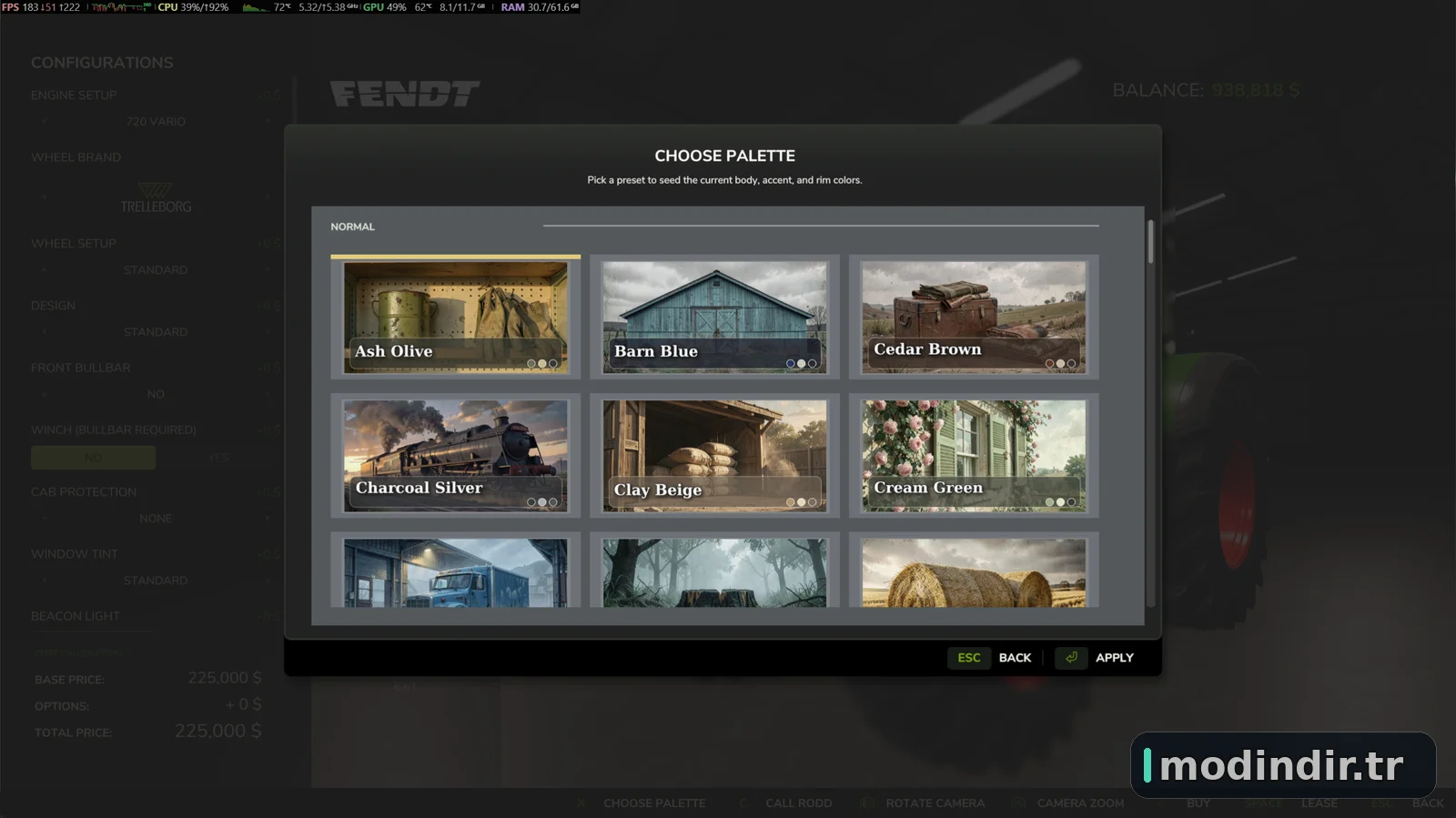Click the blue color dot on Barn Blue
1456x818 pixels.
coord(790,364)
